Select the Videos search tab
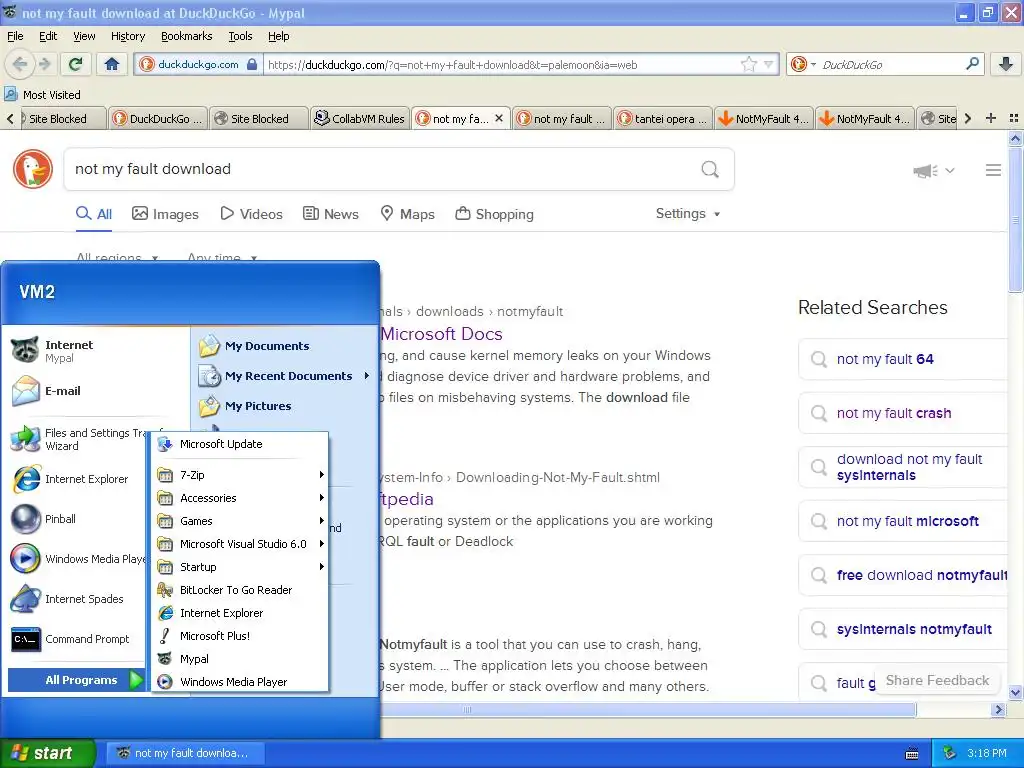Screen dimensions: 1024x768 [x=251, y=214]
